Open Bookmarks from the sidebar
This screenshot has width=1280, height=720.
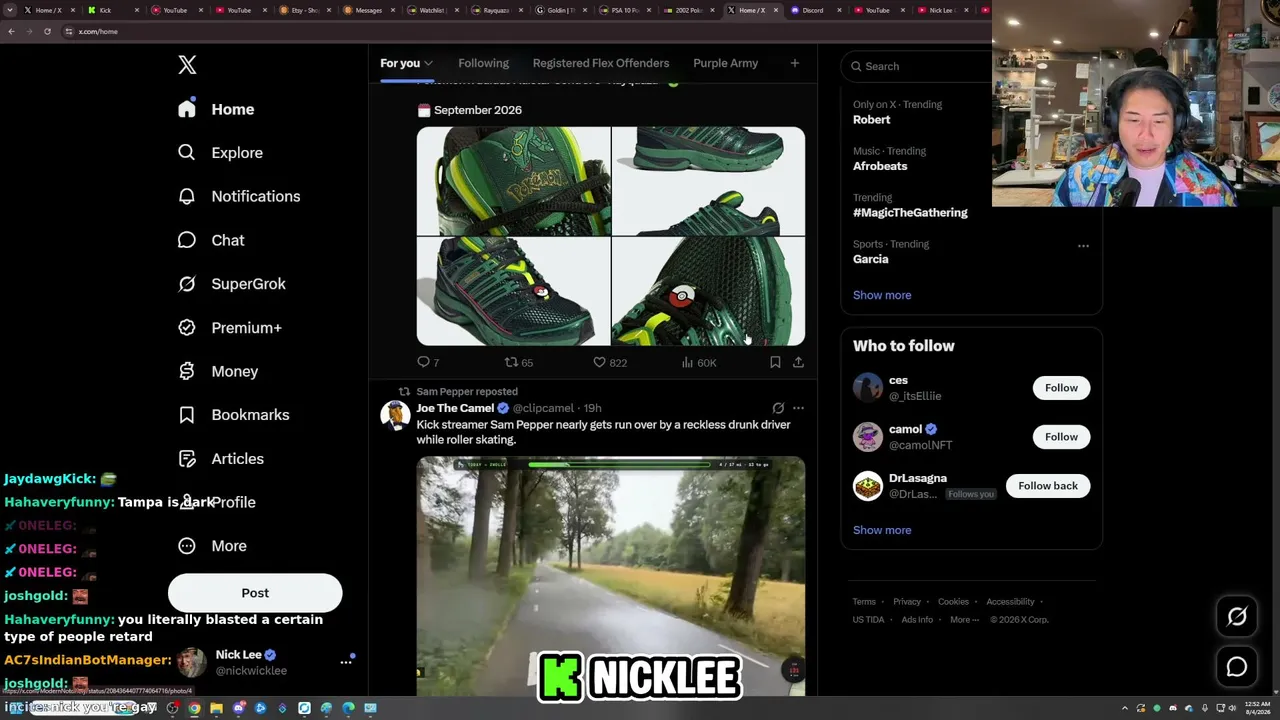click(234, 415)
